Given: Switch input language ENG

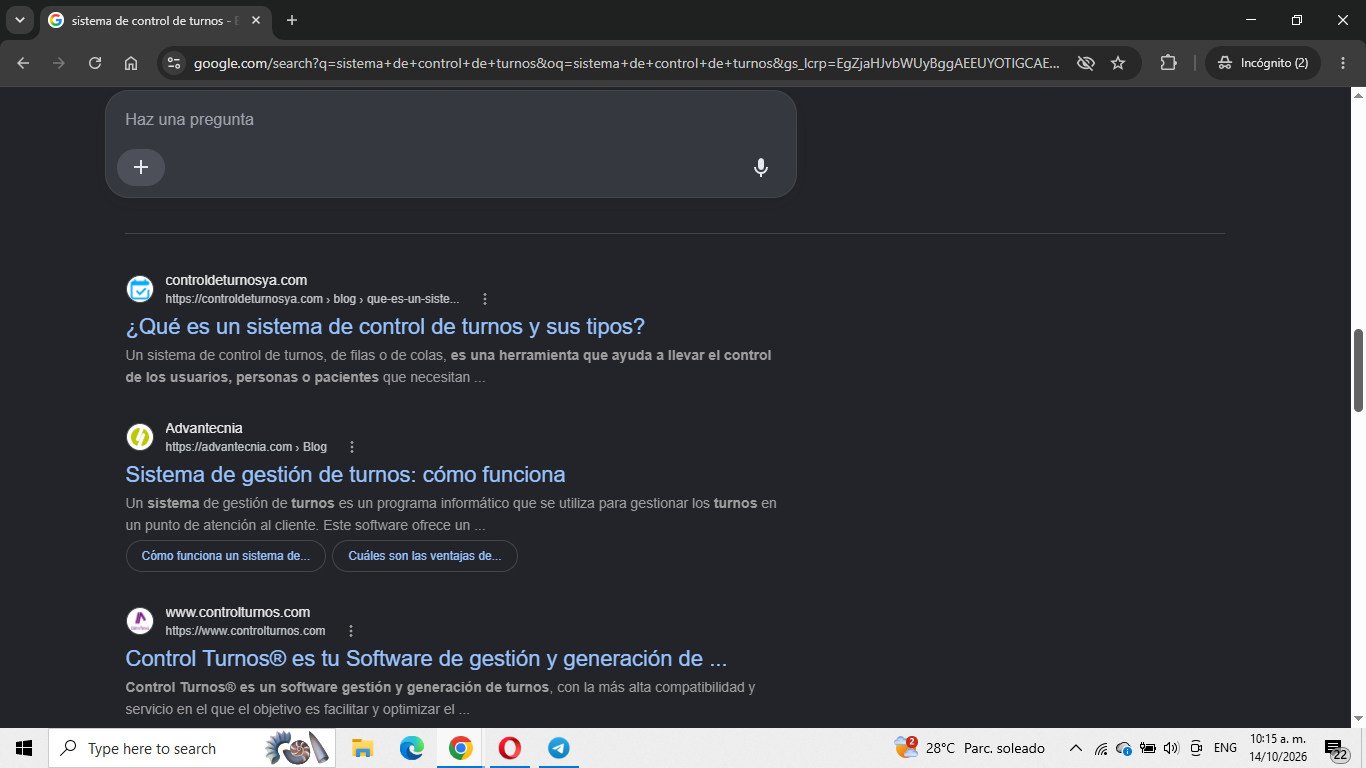Looking at the screenshot, I should [x=1225, y=748].
